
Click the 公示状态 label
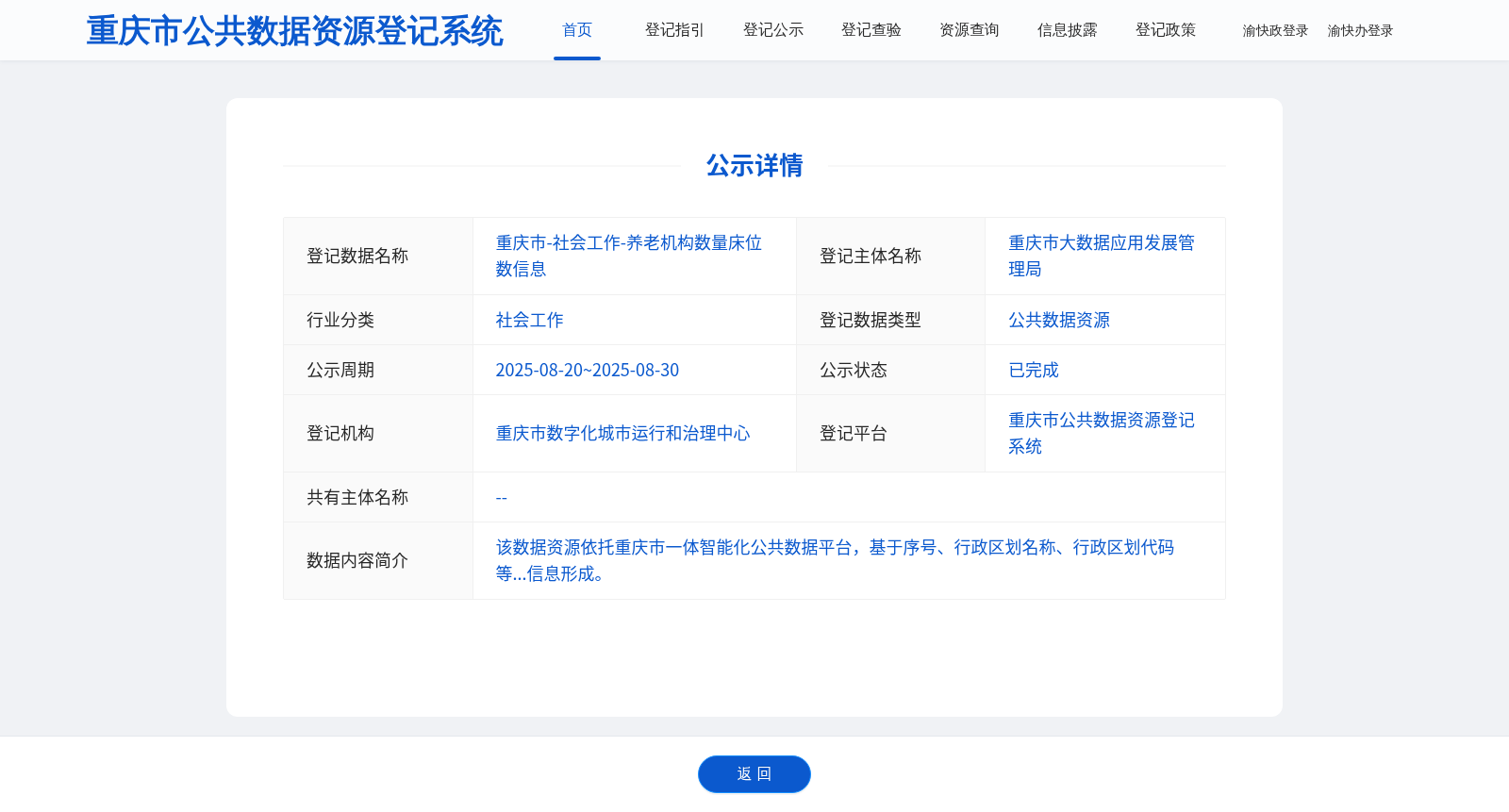pyautogui.click(x=854, y=370)
